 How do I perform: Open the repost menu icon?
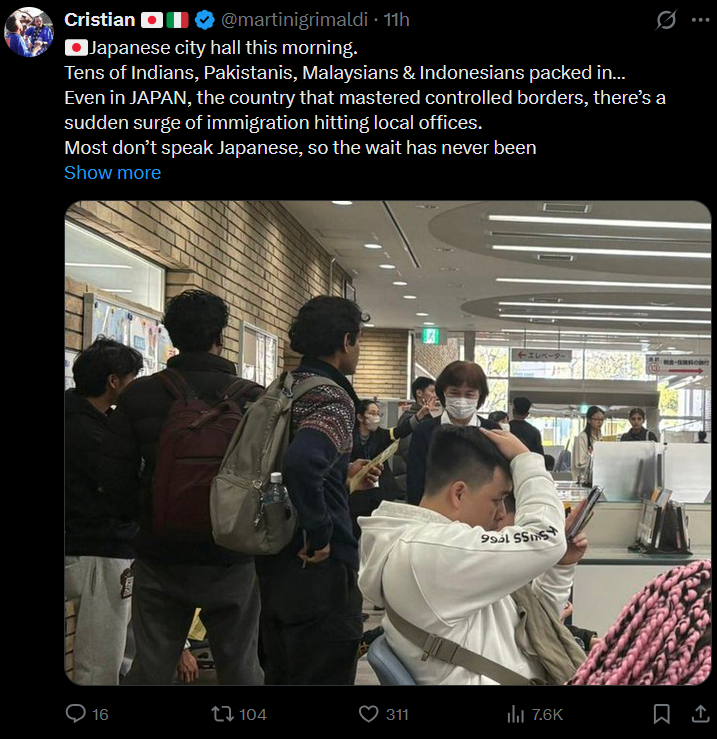222,714
